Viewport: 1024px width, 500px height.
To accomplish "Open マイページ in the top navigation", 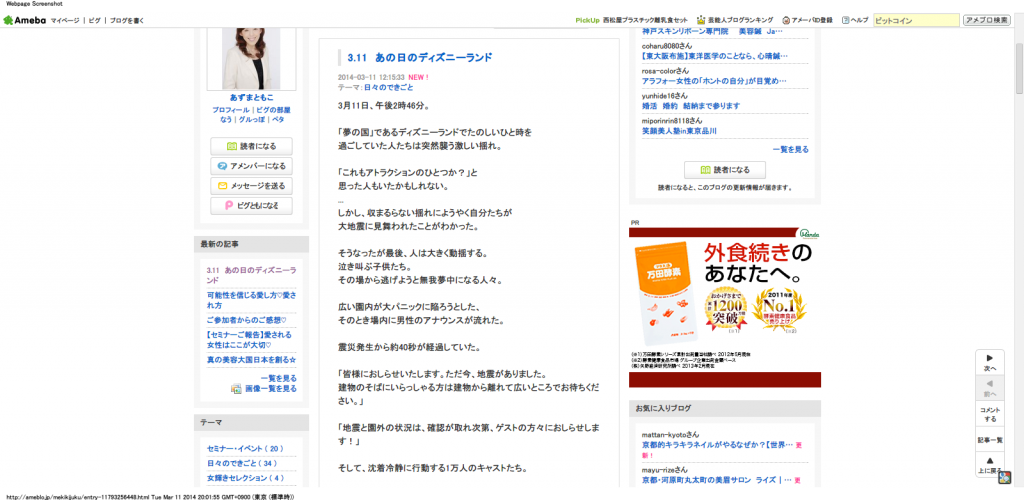I will pyautogui.click(x=65, y=20).
